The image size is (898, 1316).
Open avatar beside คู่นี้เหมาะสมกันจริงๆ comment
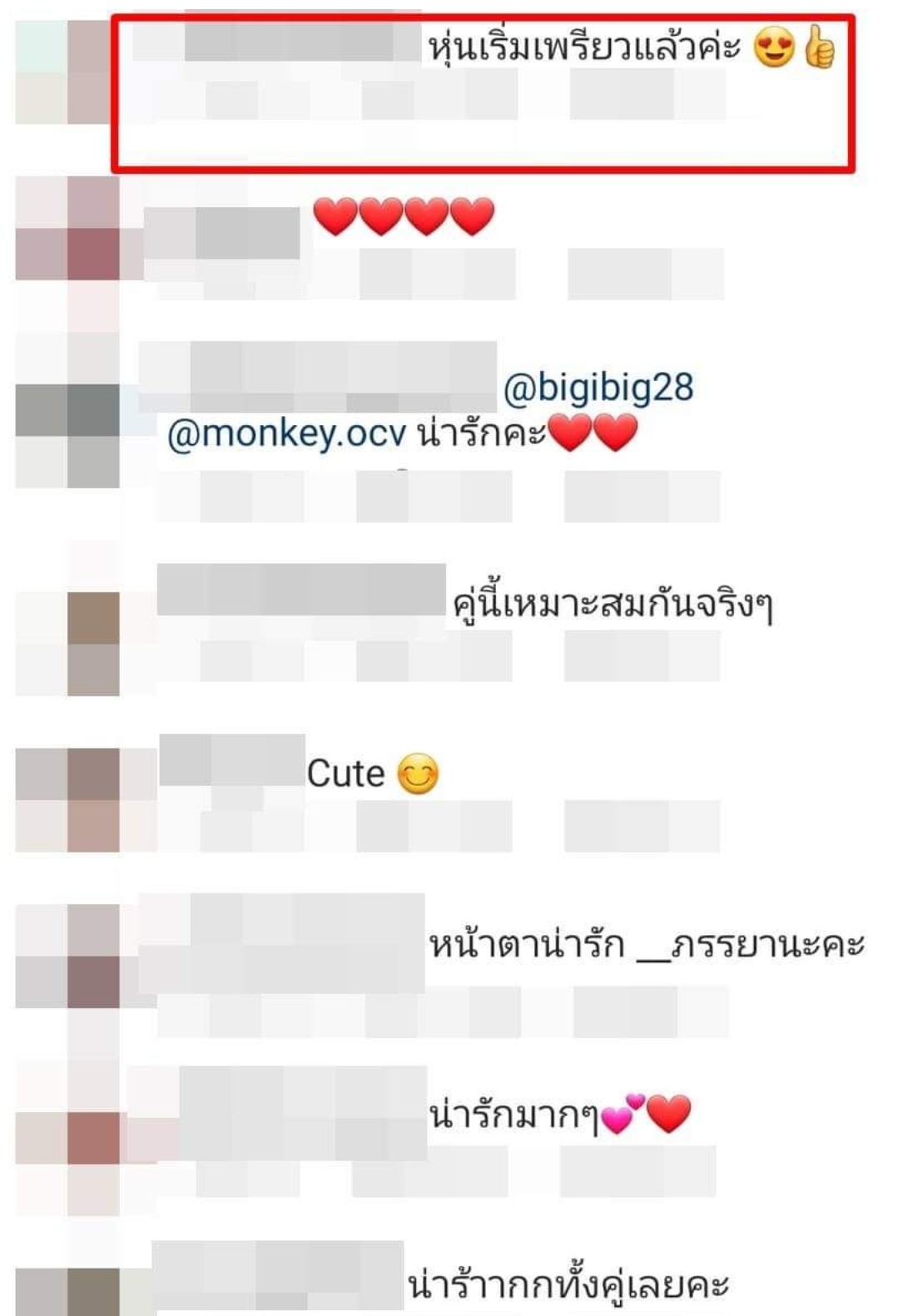click(x=67, y=643)
